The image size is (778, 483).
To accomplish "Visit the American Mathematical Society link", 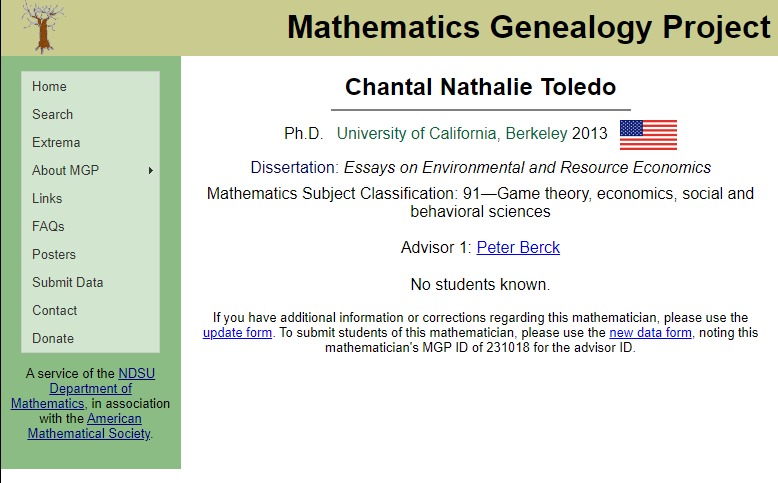I will (x=89, y=426).
